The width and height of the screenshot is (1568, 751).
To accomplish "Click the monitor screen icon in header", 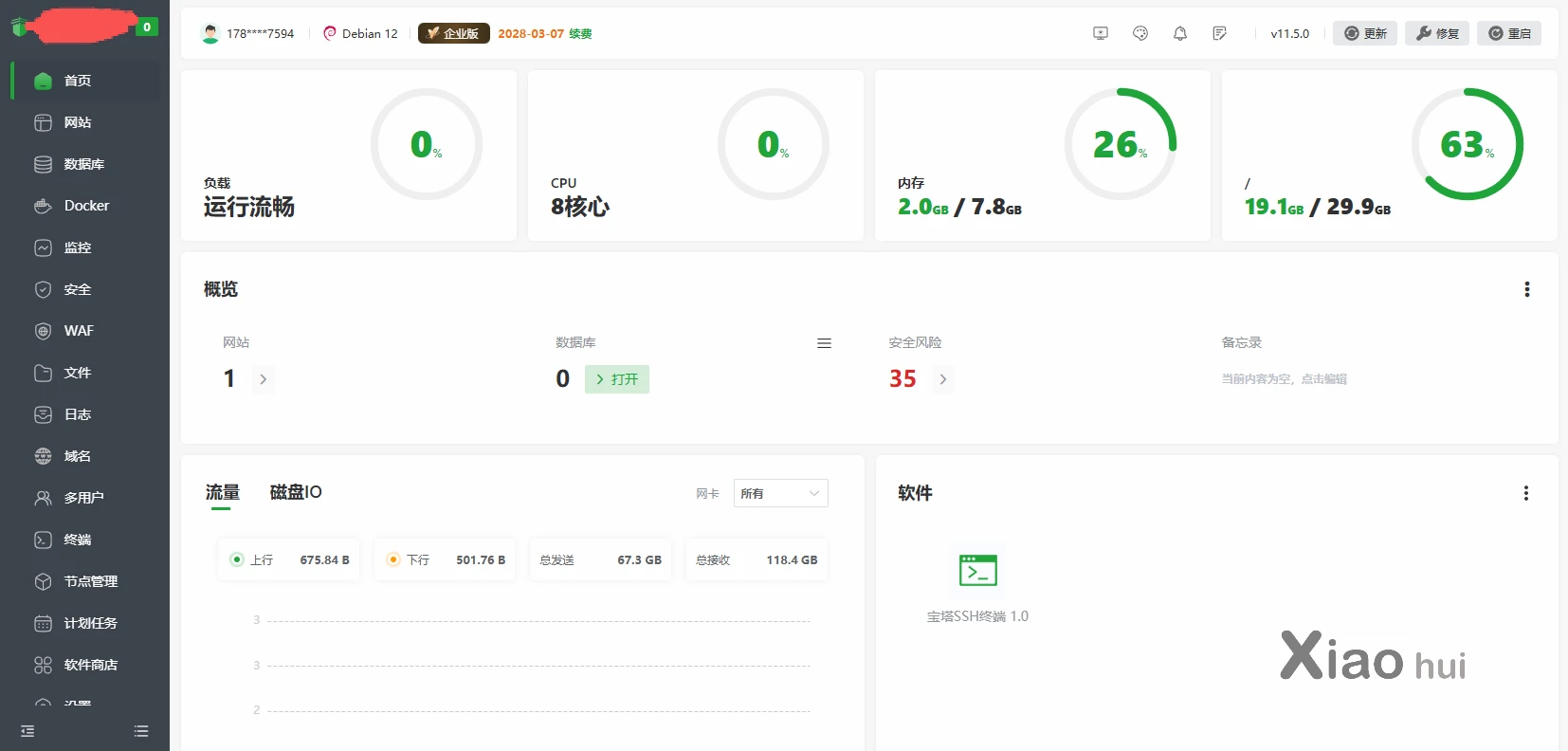I will (1101, 33).
